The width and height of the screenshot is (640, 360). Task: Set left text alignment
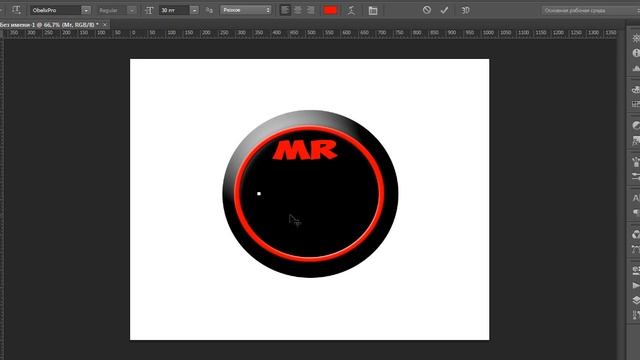coord(285,10)
